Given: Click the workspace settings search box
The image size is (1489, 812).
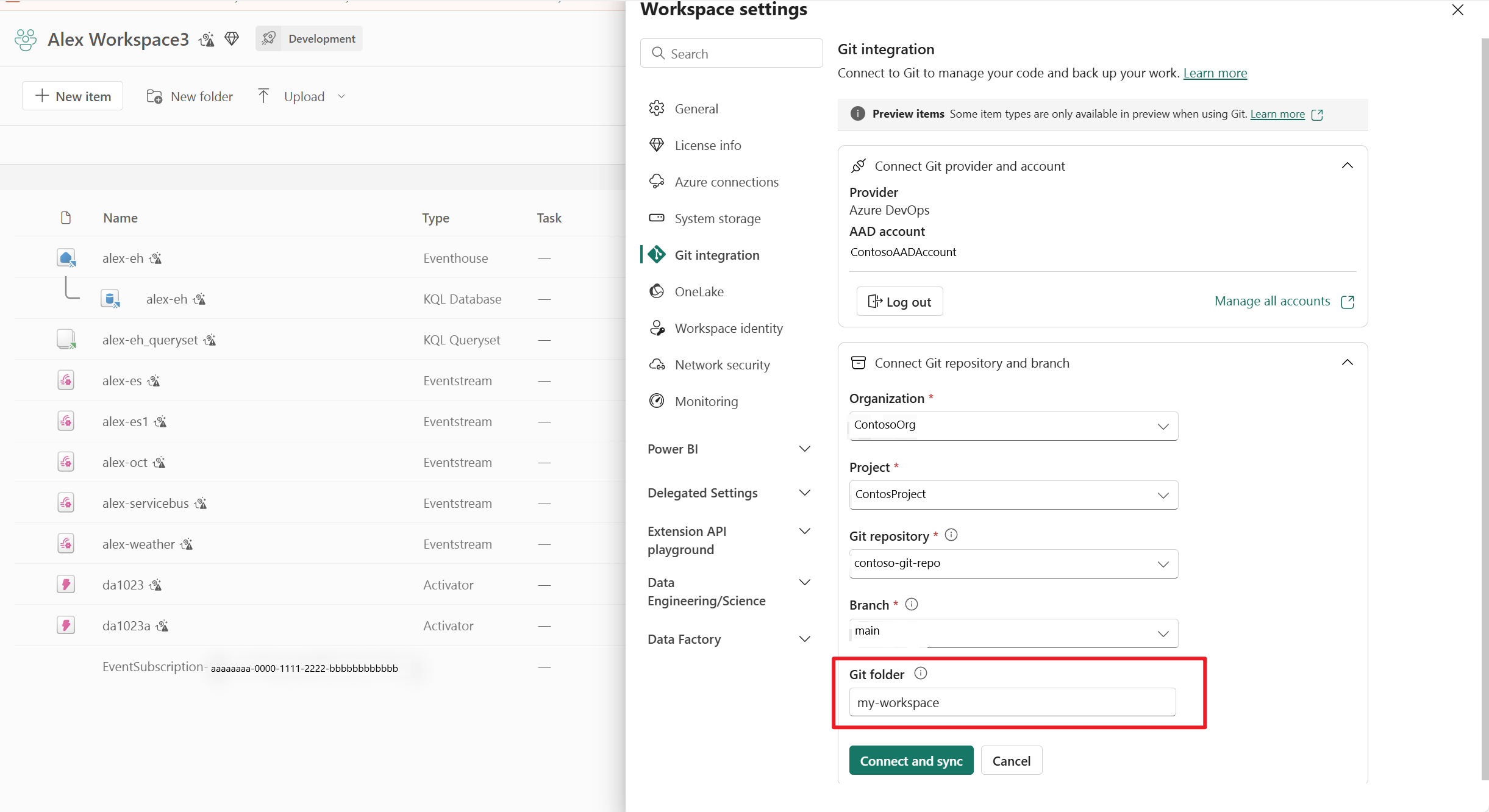Looking at the screenshot, I should tap(731, 54).
